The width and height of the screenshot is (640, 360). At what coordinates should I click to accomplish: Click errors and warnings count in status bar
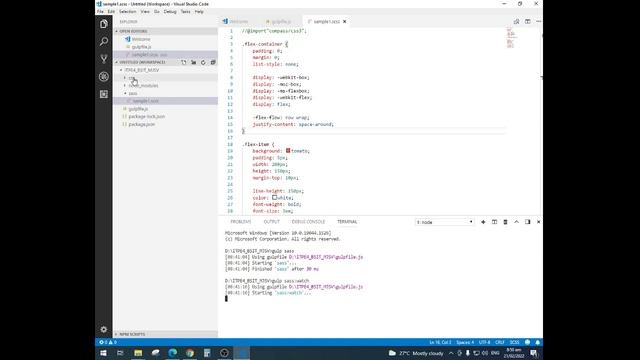pos(108,342)
